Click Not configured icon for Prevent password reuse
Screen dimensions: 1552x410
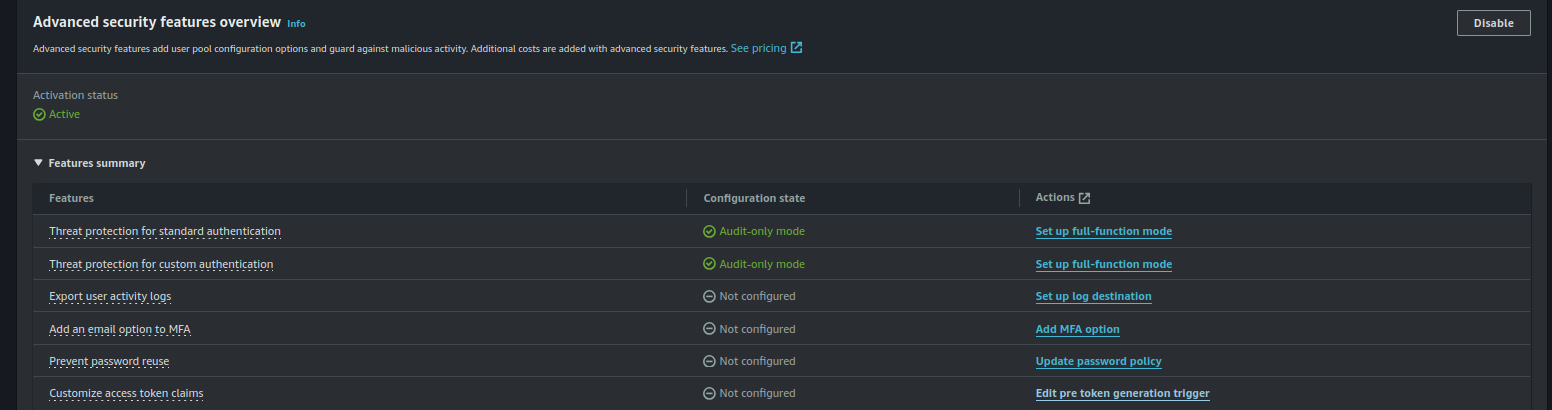tap(709, 361)
